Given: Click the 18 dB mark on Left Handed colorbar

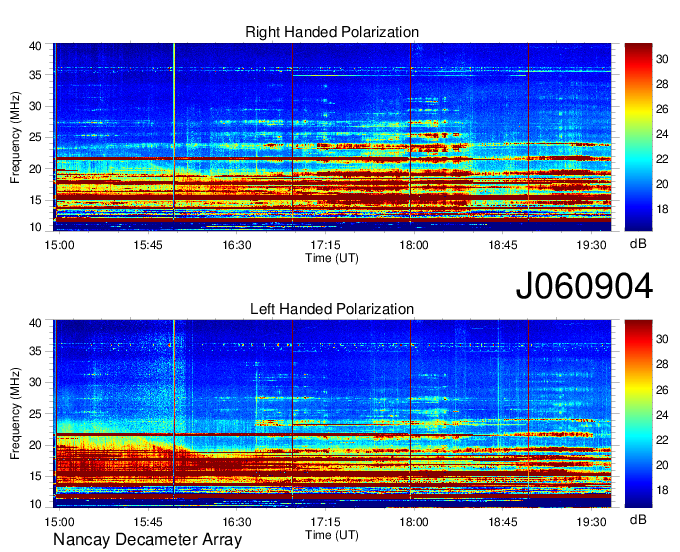Looking at the screenshot, I should pyautogui.click(x=662, y=490).
